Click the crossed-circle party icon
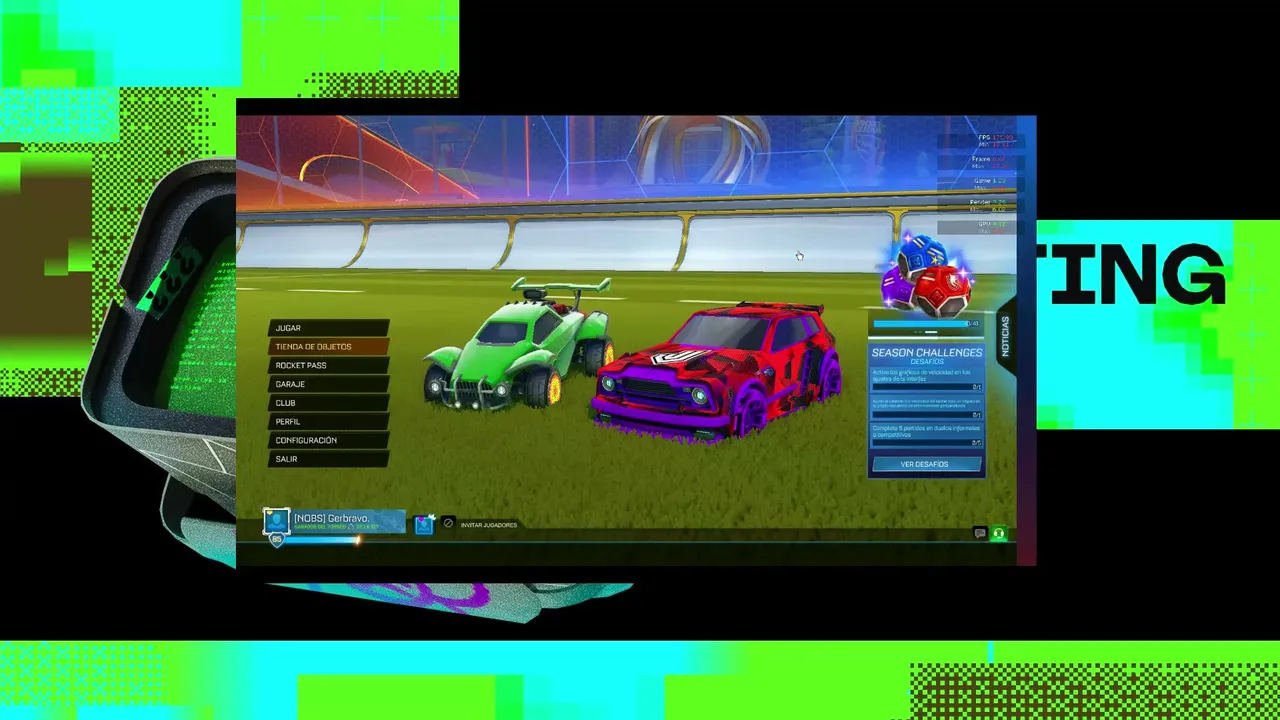The width and height of the screenshot is (1280, 720). 448,523
